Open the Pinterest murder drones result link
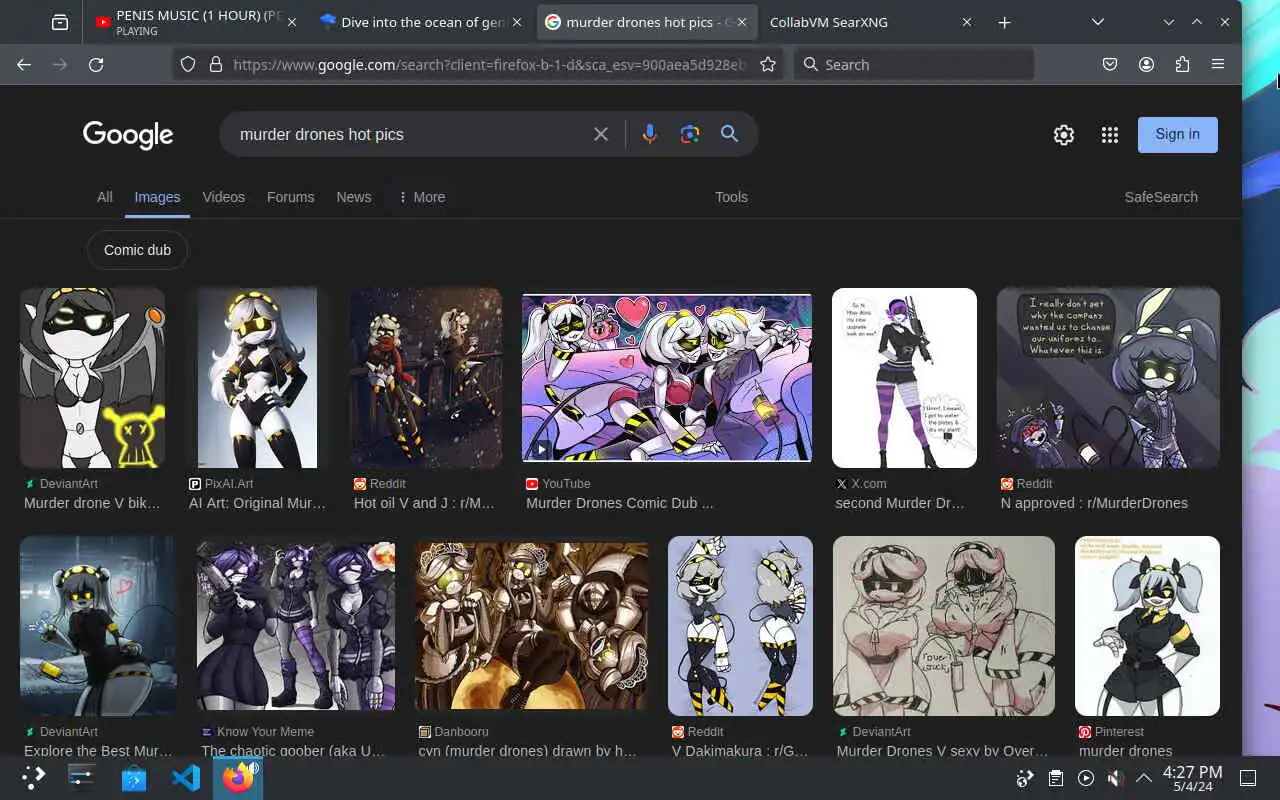Image resolution: width=1280 pixels, height=800 pixels. pyautogui.click(x=1126, y=751)
